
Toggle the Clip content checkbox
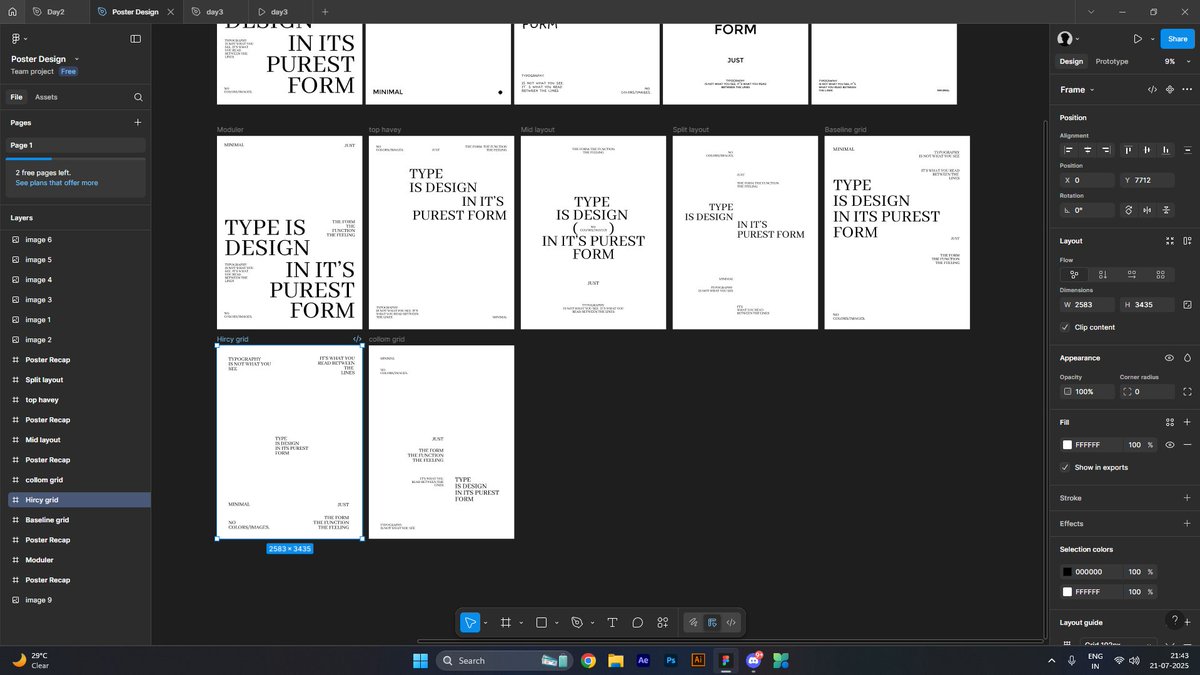click(1065, 327)
